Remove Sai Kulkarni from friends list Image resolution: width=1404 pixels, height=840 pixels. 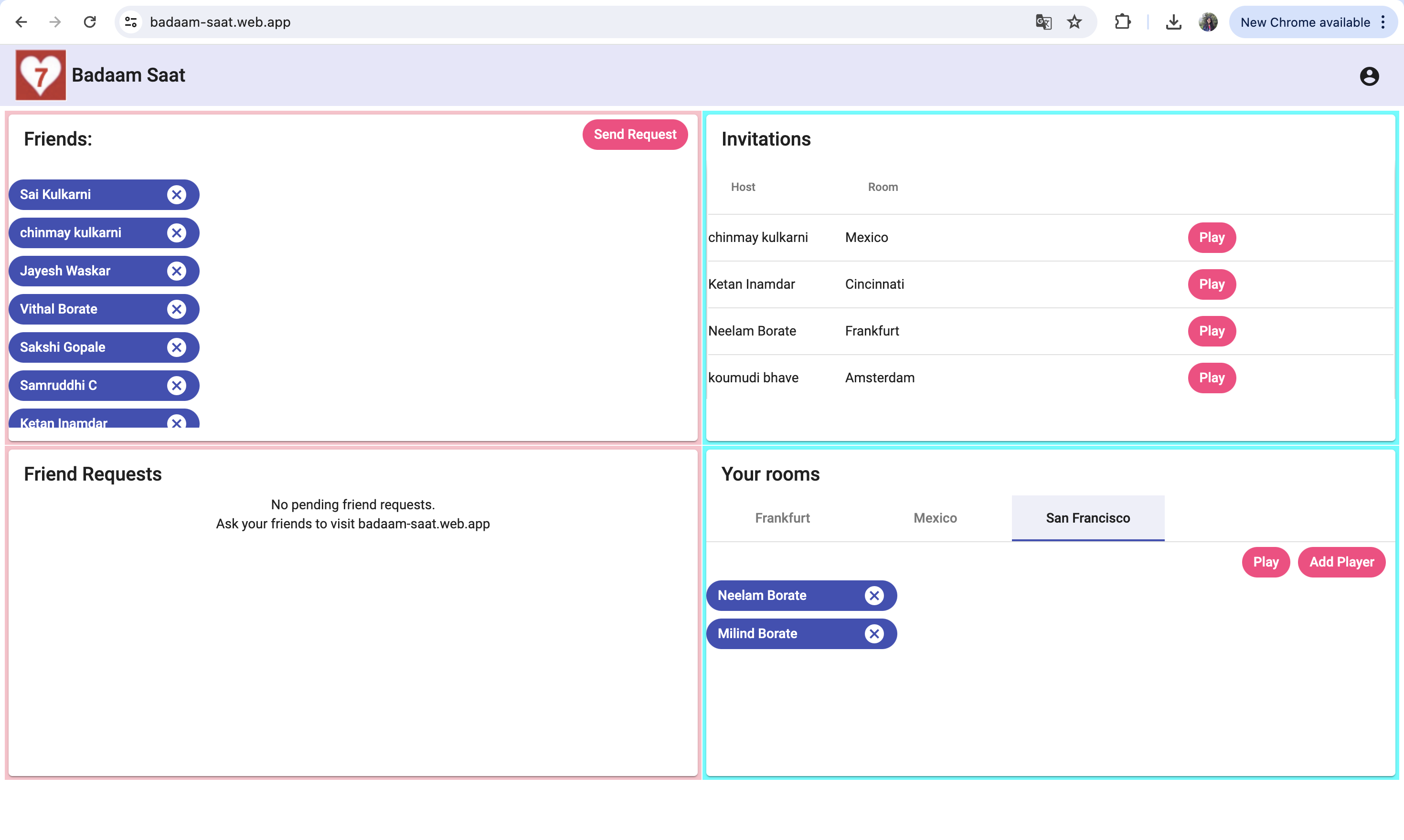click(177, 195)
